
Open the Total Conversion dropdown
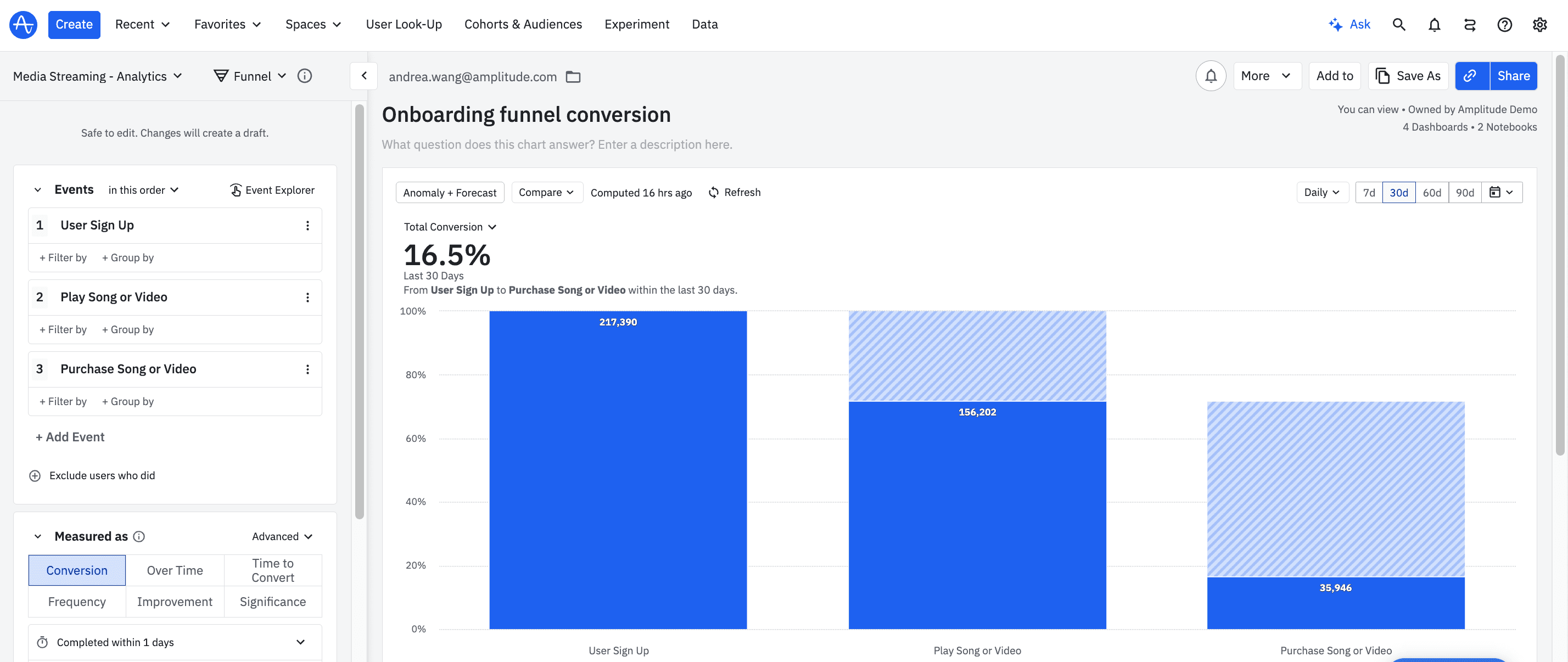coord(450,226)
